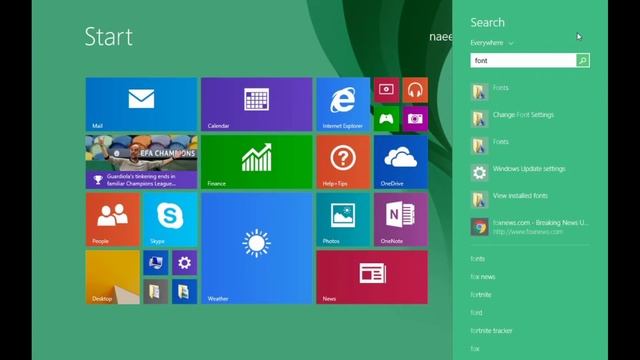Image resolution: width=640 pixels, height=360 pixels.
Task: Select the 'ford' search suggestion
Action: pyautogui.click(x=476, y=313)
